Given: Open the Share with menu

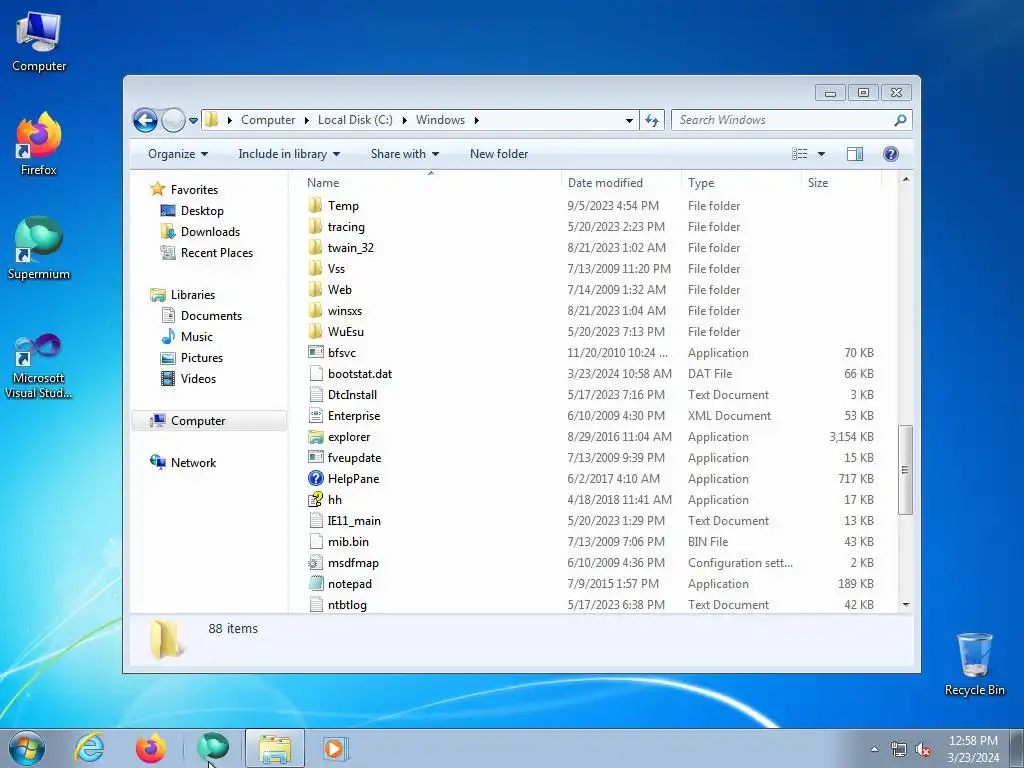Looking at the screenshot, I should tap(405, 154).
